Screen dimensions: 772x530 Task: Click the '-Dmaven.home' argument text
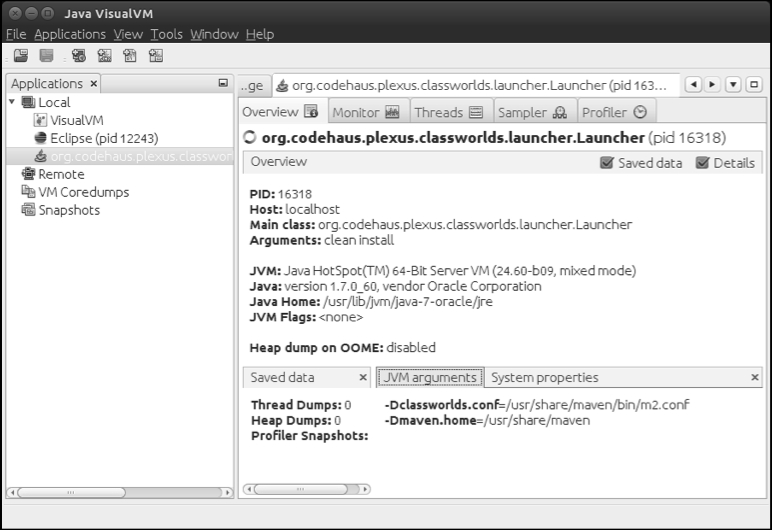pyautogui.click(x=430, y=420)
